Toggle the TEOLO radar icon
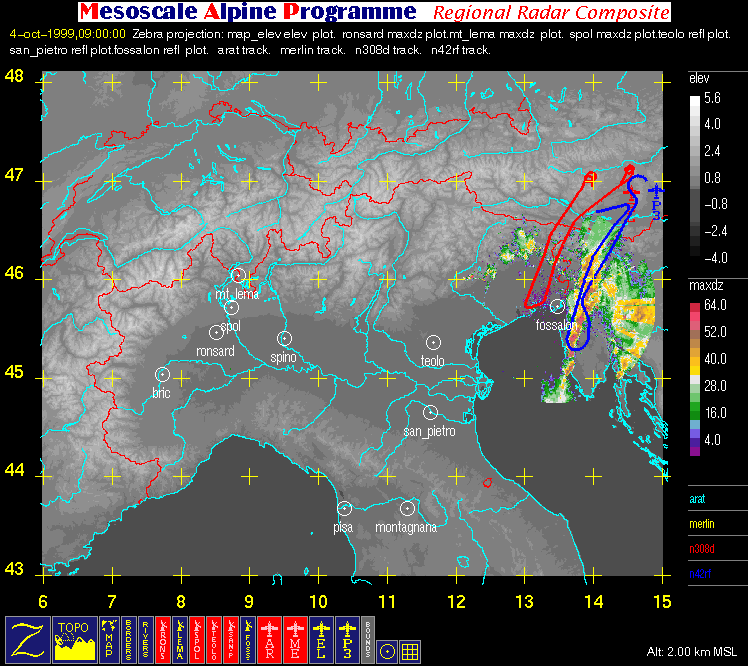Viewport: 748px width, 666px height. tap(214, 640)
